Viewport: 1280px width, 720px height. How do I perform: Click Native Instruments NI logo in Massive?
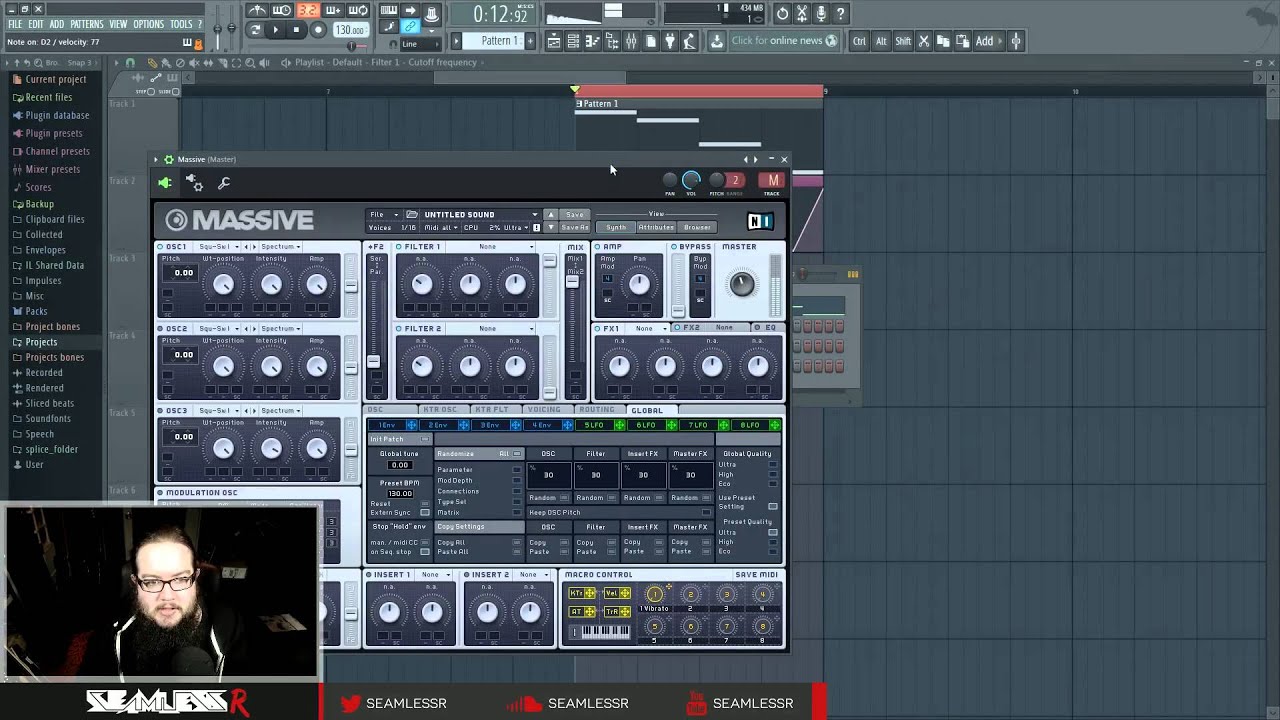760,221
